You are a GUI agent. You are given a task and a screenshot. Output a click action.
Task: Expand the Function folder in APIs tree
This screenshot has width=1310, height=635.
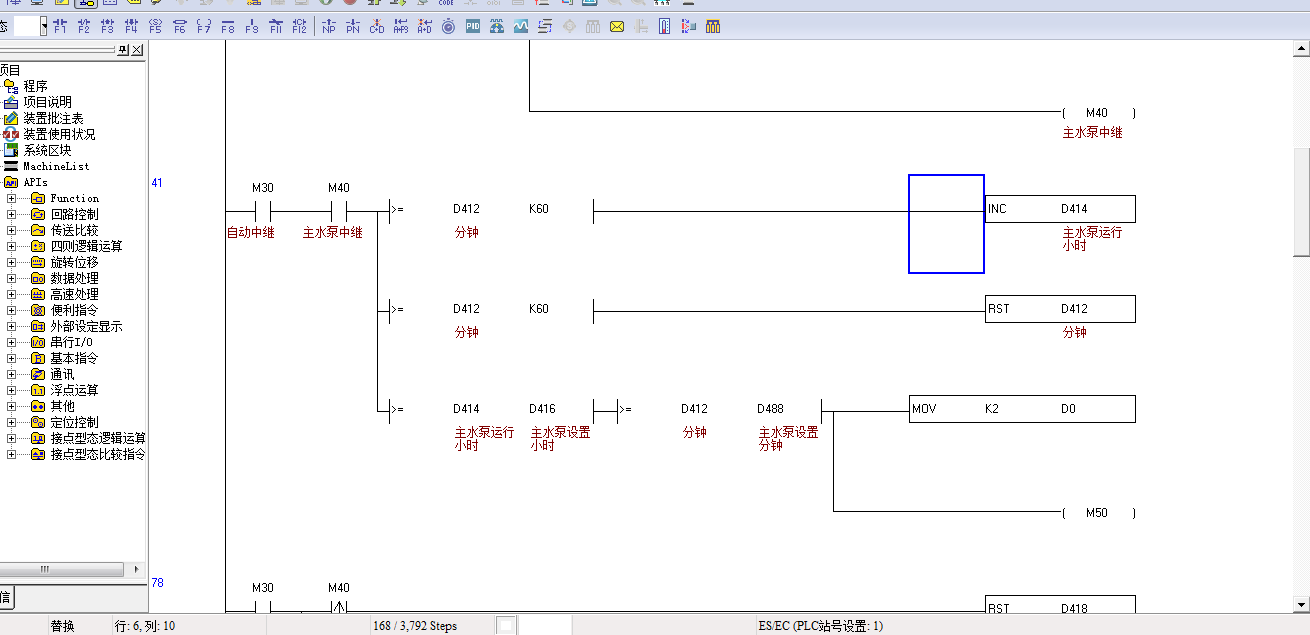click(12, 198)
